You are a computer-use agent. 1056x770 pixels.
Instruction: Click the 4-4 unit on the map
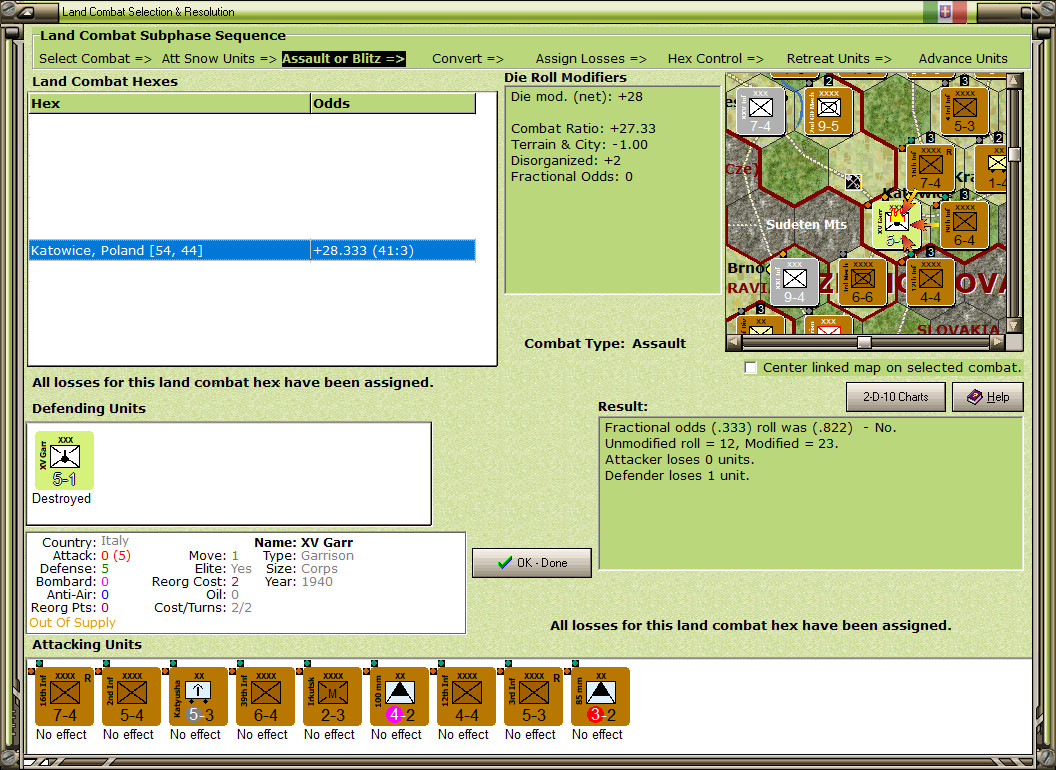point(931,282)
